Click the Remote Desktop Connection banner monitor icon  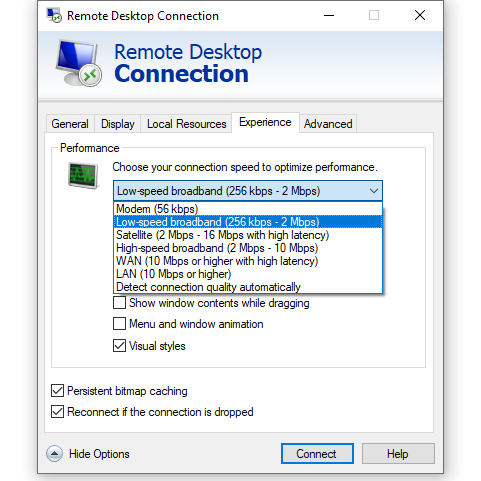[78, 63]
